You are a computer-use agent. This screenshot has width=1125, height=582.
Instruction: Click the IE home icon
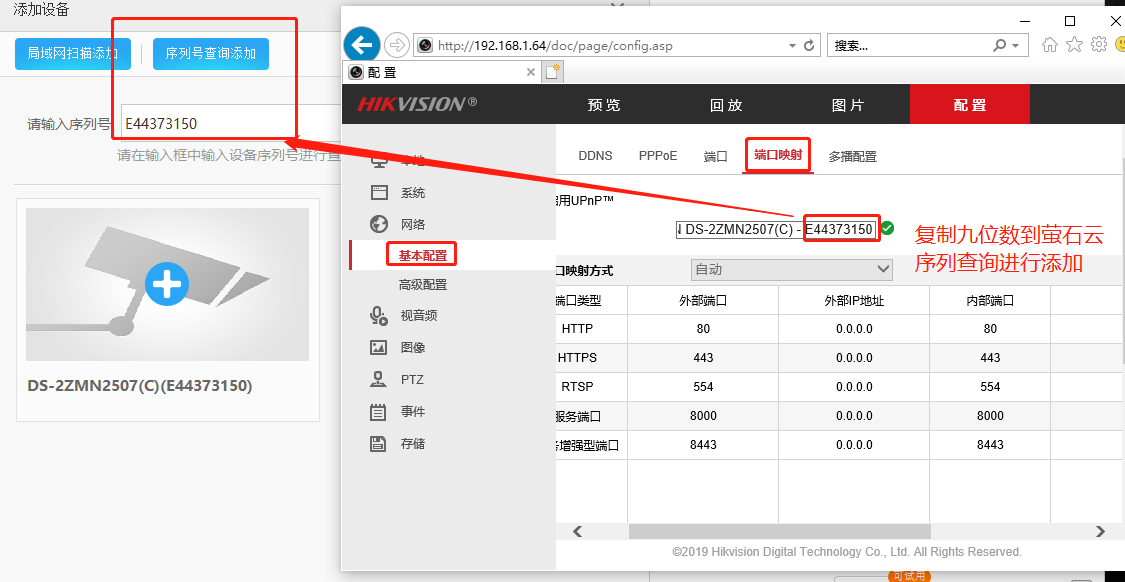pos(1049,45)
